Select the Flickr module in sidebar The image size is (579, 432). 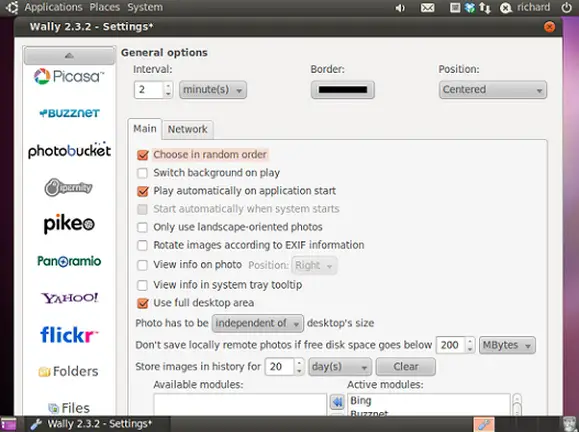pos(69,335)
